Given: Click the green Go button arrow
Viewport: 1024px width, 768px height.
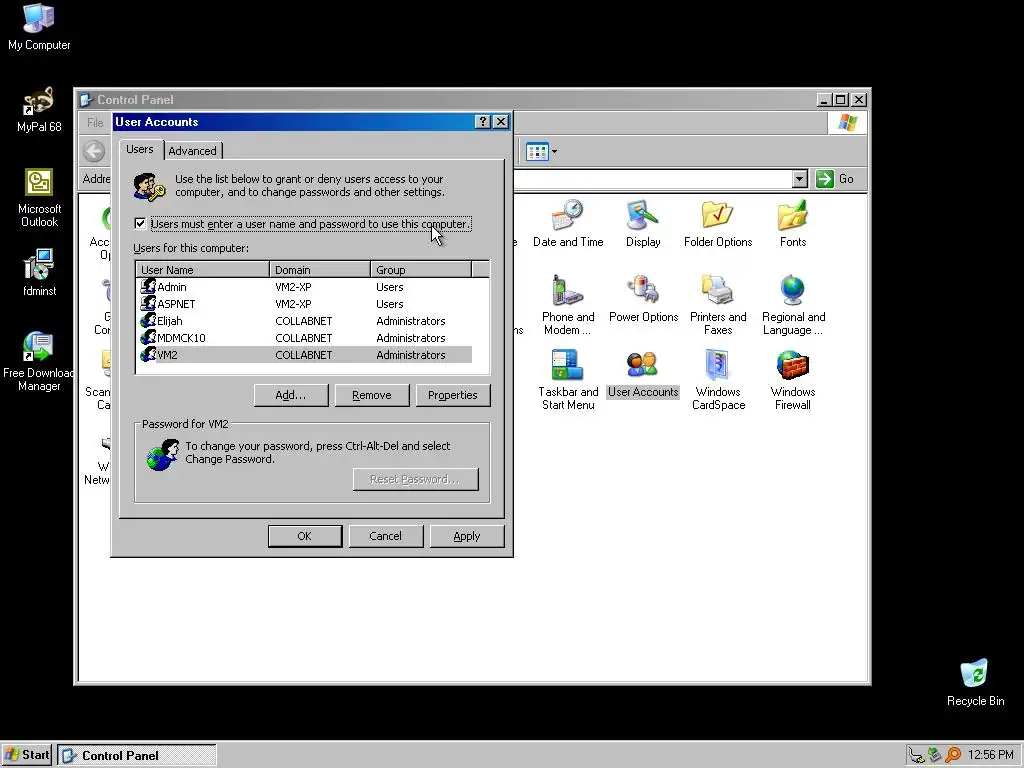Looking at the screenshot, I should tap(825, 179).
